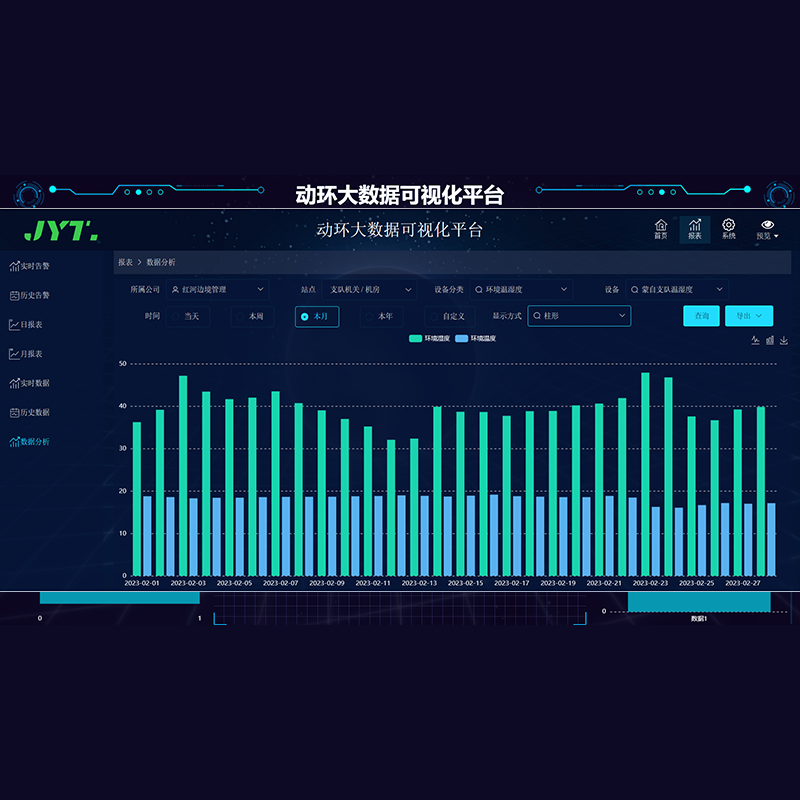The image size is (800, 800).
Task: Toggle green 环境湿度 legend swatch
Action: click(x=415, y=339)
